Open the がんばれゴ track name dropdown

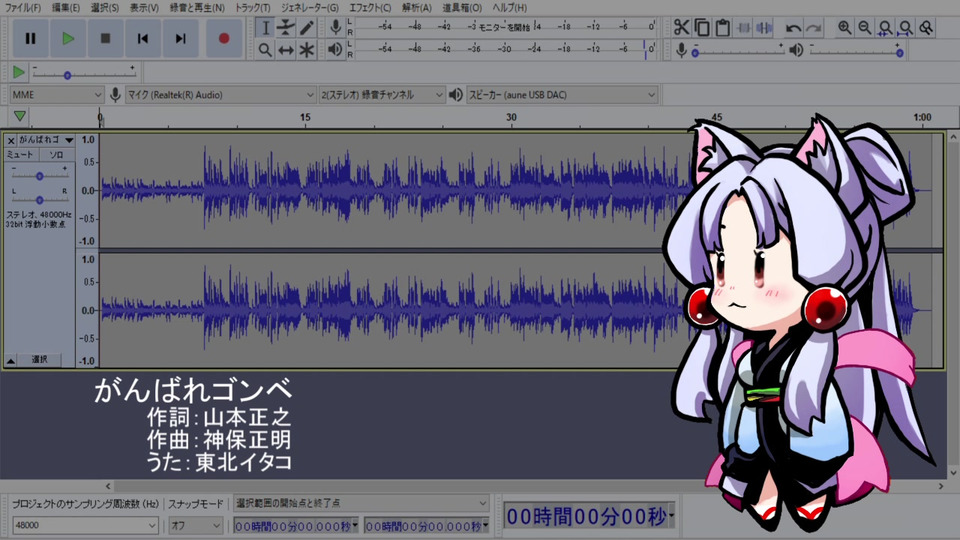(x=46, y=140)
